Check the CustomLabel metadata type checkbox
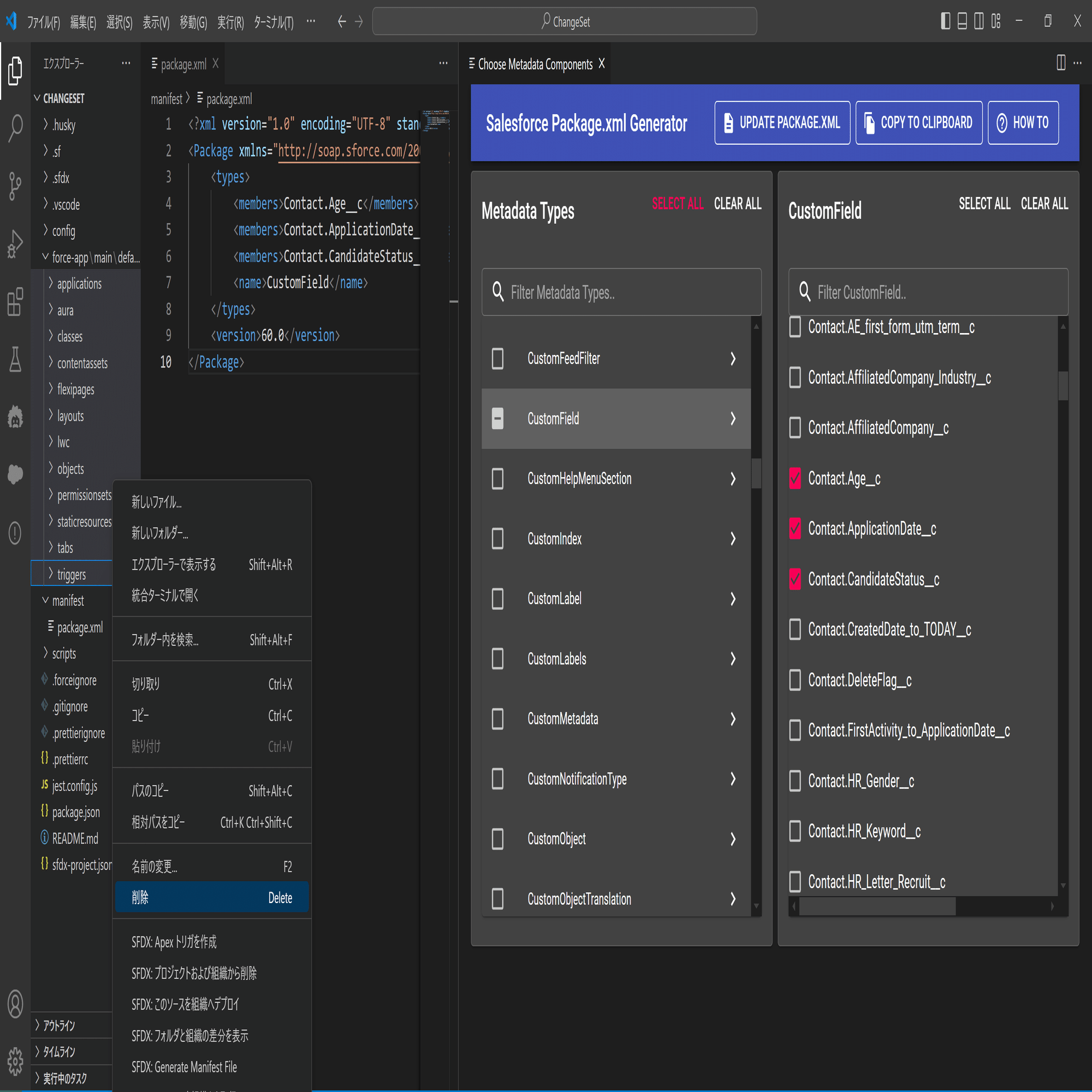The width and height of the screenshot is (1092, 1092). coord(497,598)
